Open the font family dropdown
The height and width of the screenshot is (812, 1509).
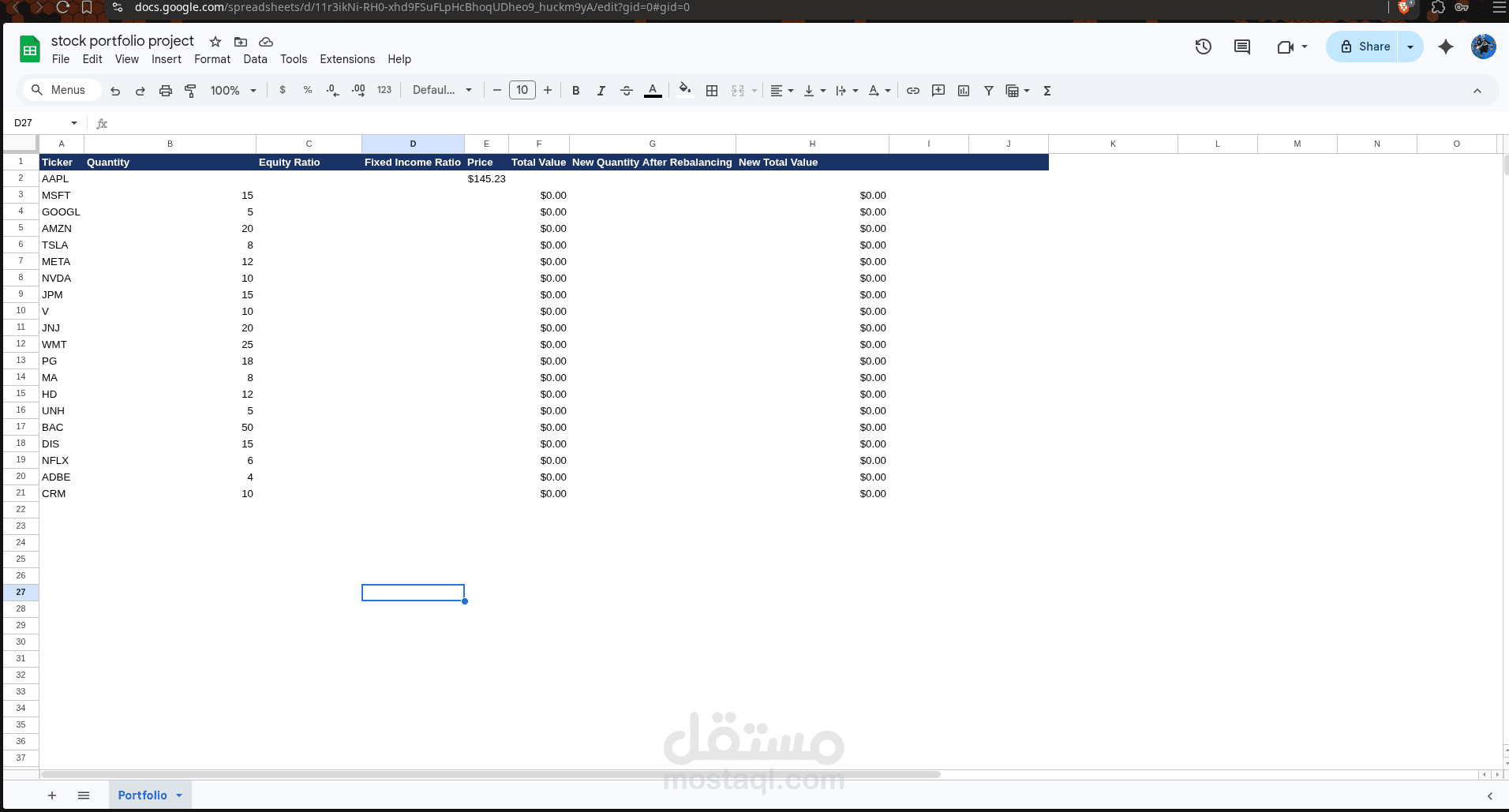[x=442, y=90]
